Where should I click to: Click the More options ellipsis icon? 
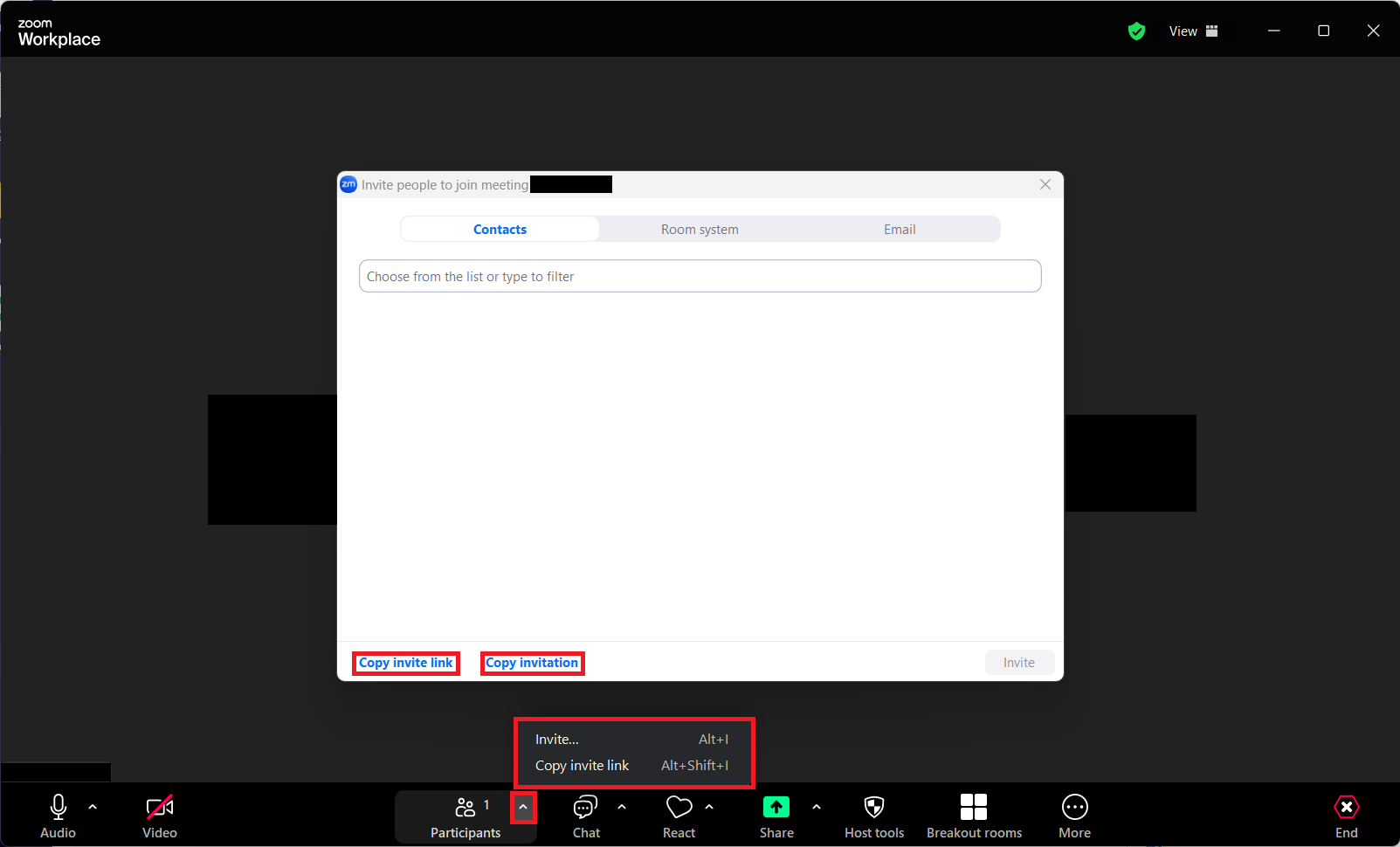(x=1074, y=807)
